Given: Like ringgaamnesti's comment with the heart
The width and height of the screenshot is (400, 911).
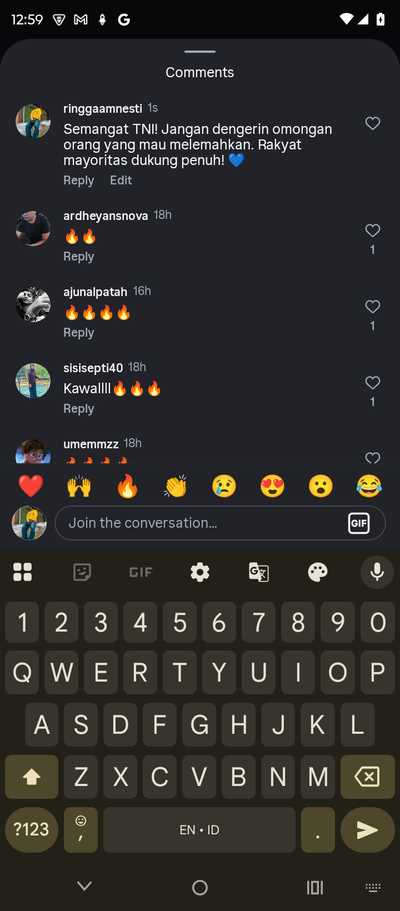Looking at the screenshot, I should tap(373, 123).
